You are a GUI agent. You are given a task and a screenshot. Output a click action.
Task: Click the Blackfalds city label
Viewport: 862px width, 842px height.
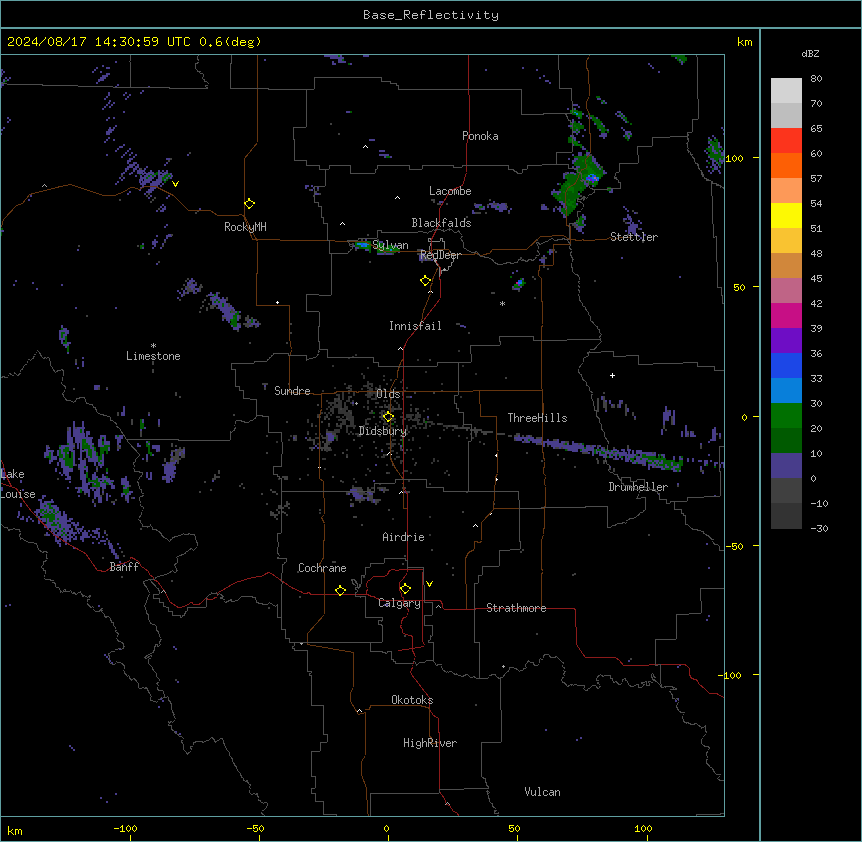click(x=441, y=223)
